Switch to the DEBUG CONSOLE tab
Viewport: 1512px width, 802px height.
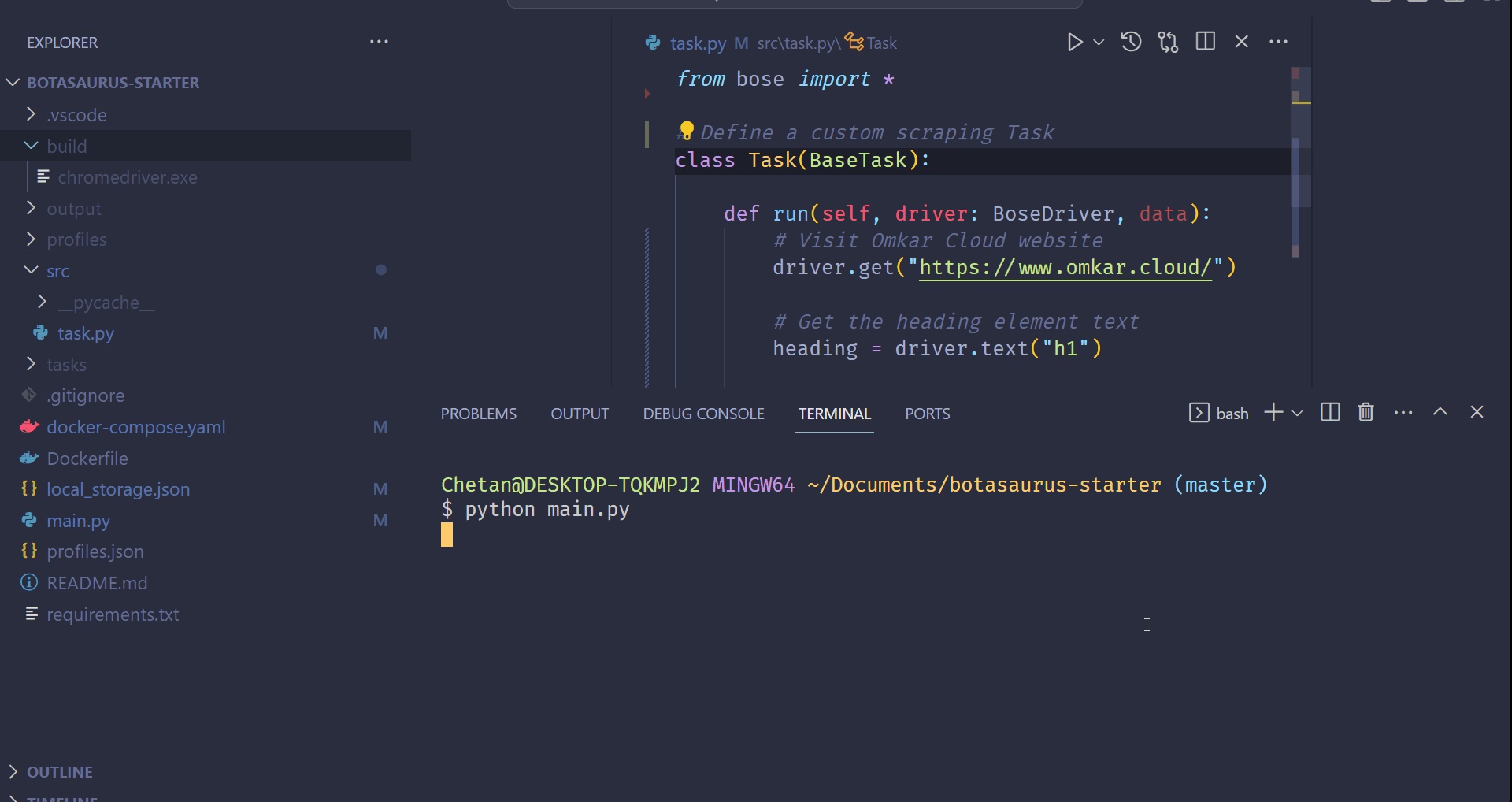coord(703,414)
